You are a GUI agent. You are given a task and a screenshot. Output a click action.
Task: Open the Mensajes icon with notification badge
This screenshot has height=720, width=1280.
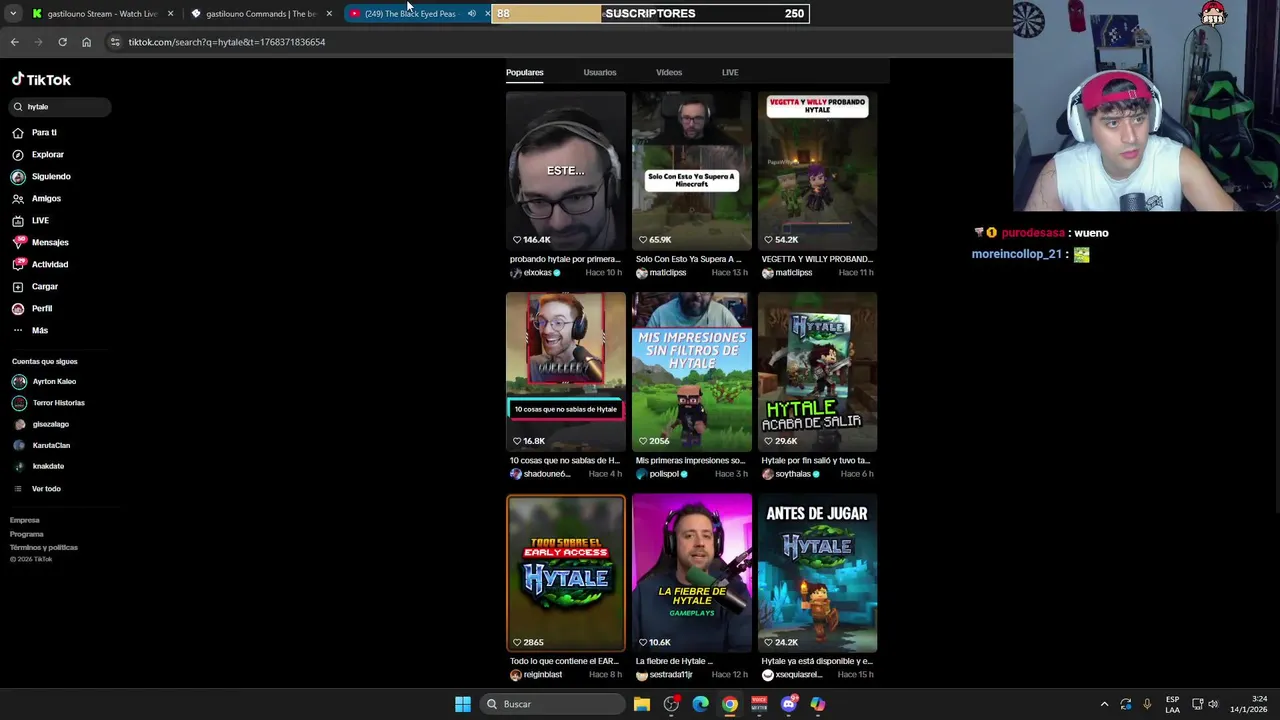[x=19, y=242]
